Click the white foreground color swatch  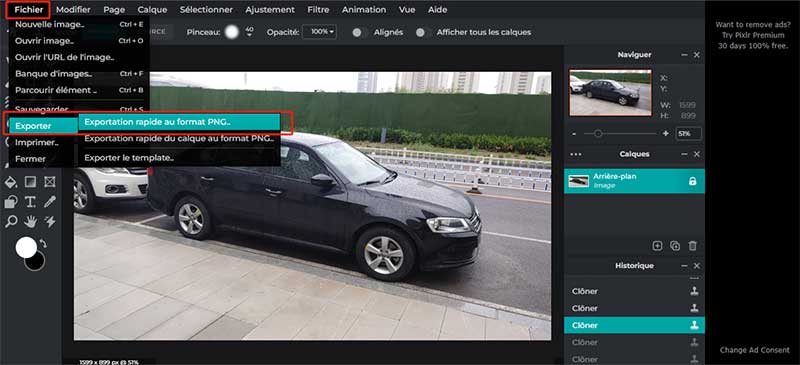(25, 248)
